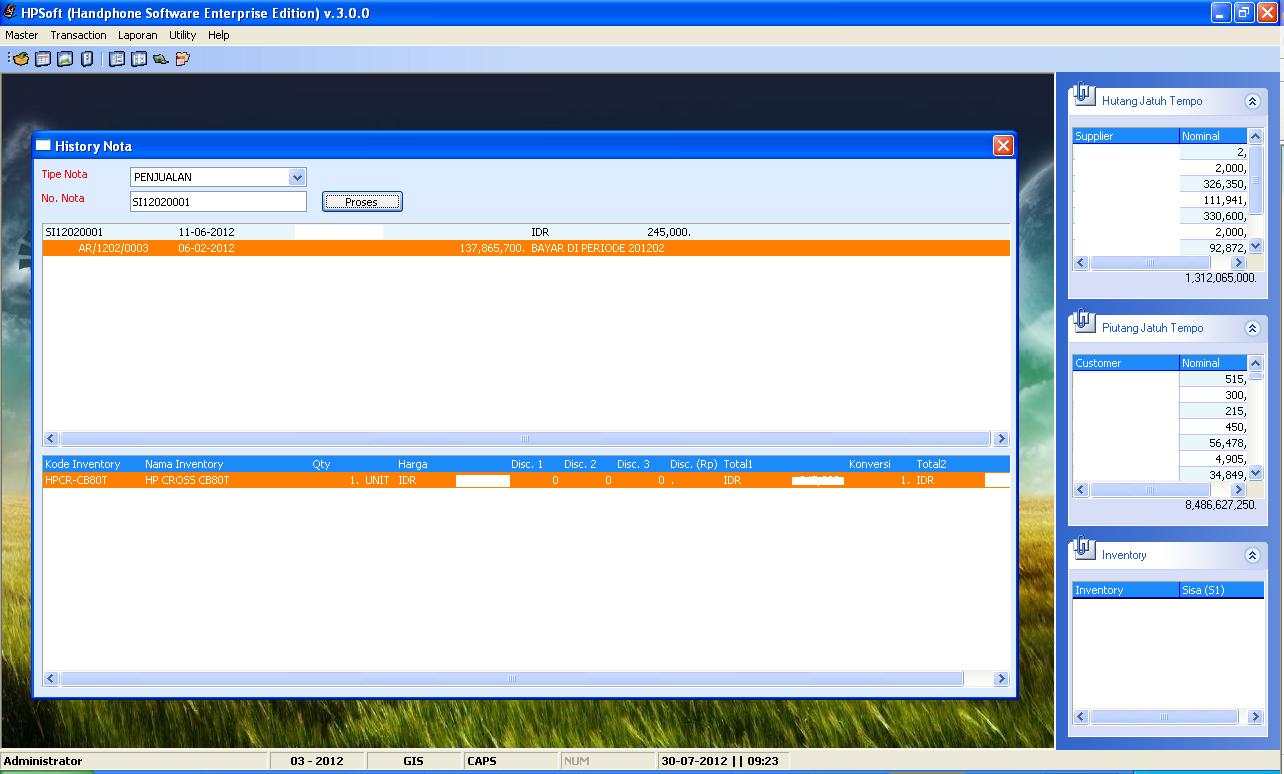The height and width of the screenshot is (774, 1284).
Task: Open the Transaction menu
Action: 78,35
